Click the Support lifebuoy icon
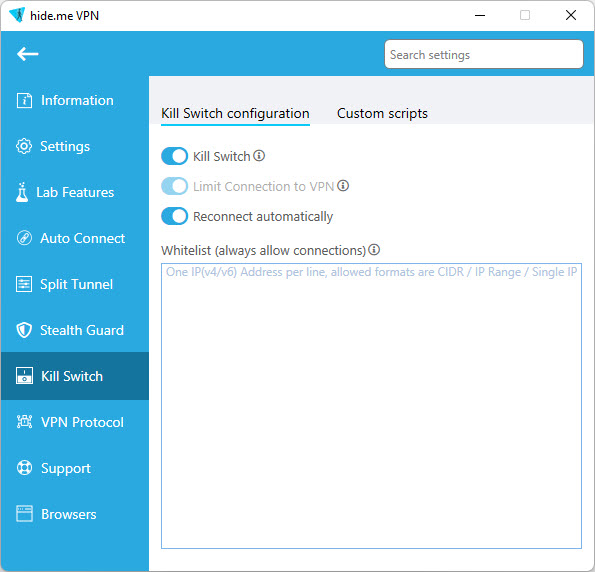 click(24, 468)
